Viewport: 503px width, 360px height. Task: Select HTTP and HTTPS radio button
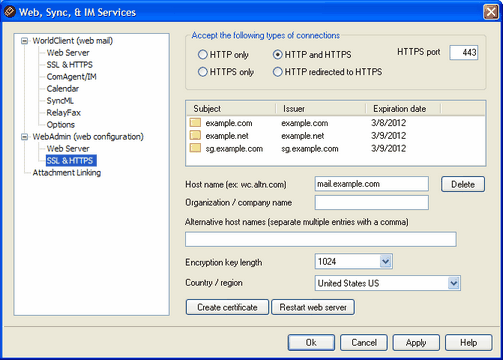coord(278,54)
